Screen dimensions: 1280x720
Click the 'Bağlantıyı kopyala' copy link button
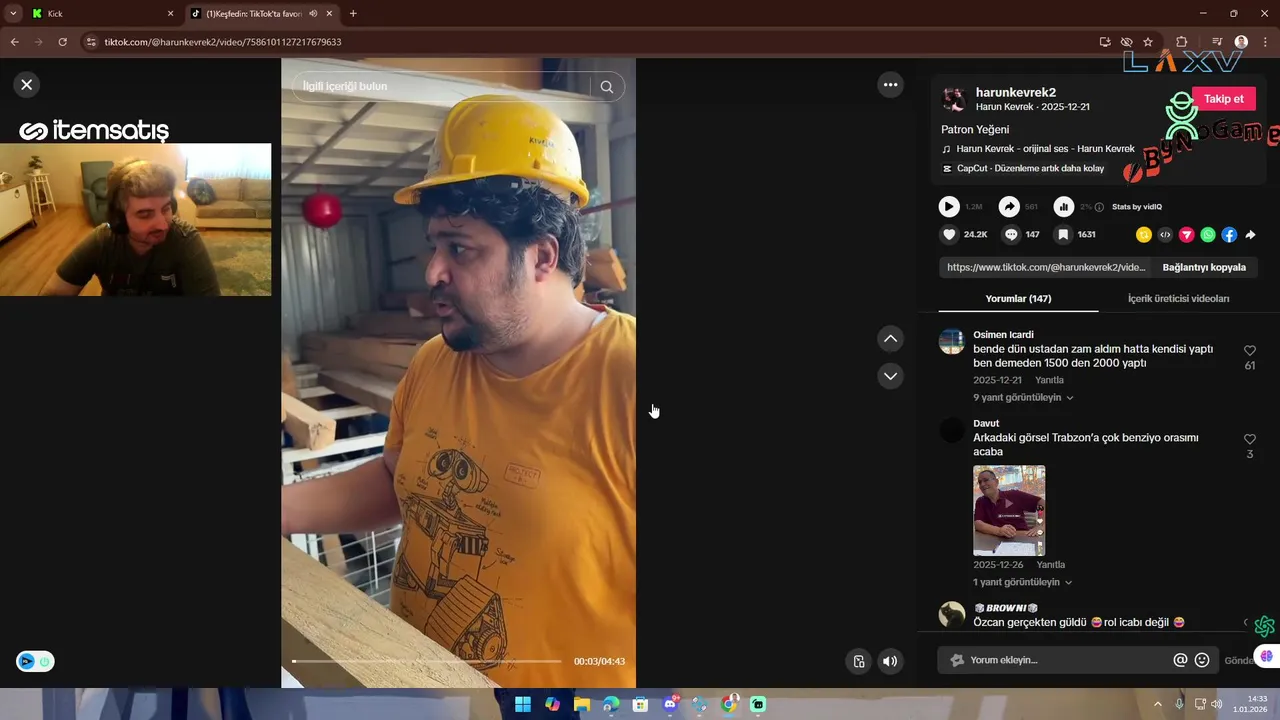pos(1204,268)
